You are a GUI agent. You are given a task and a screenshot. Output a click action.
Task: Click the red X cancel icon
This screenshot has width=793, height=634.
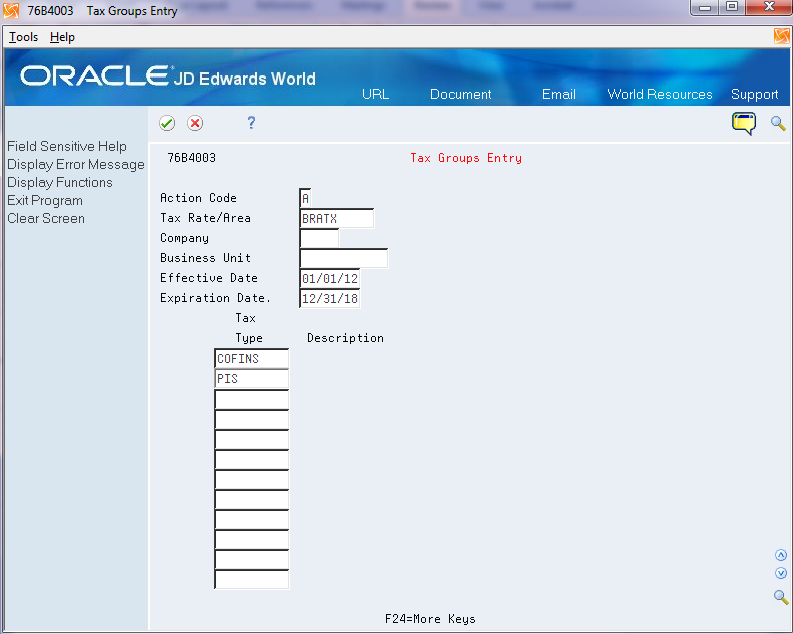[195, 123]
